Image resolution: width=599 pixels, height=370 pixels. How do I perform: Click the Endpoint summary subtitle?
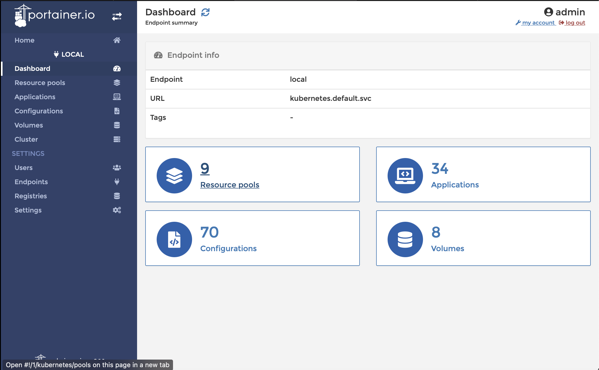pyautogui.click(x=172, y=23)
